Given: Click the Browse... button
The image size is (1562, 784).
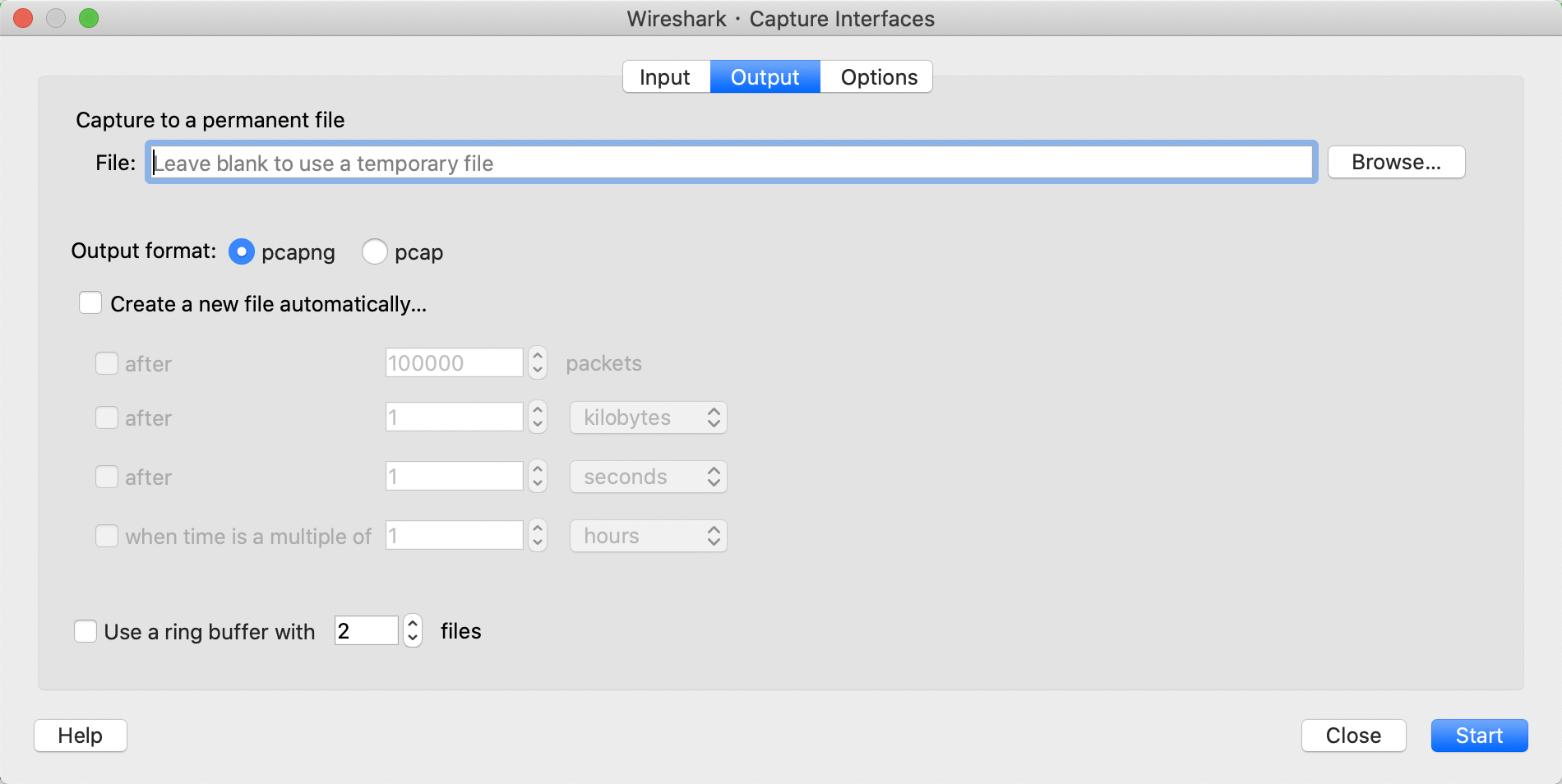Looking at the screenshot, I should pos(1396,162).
